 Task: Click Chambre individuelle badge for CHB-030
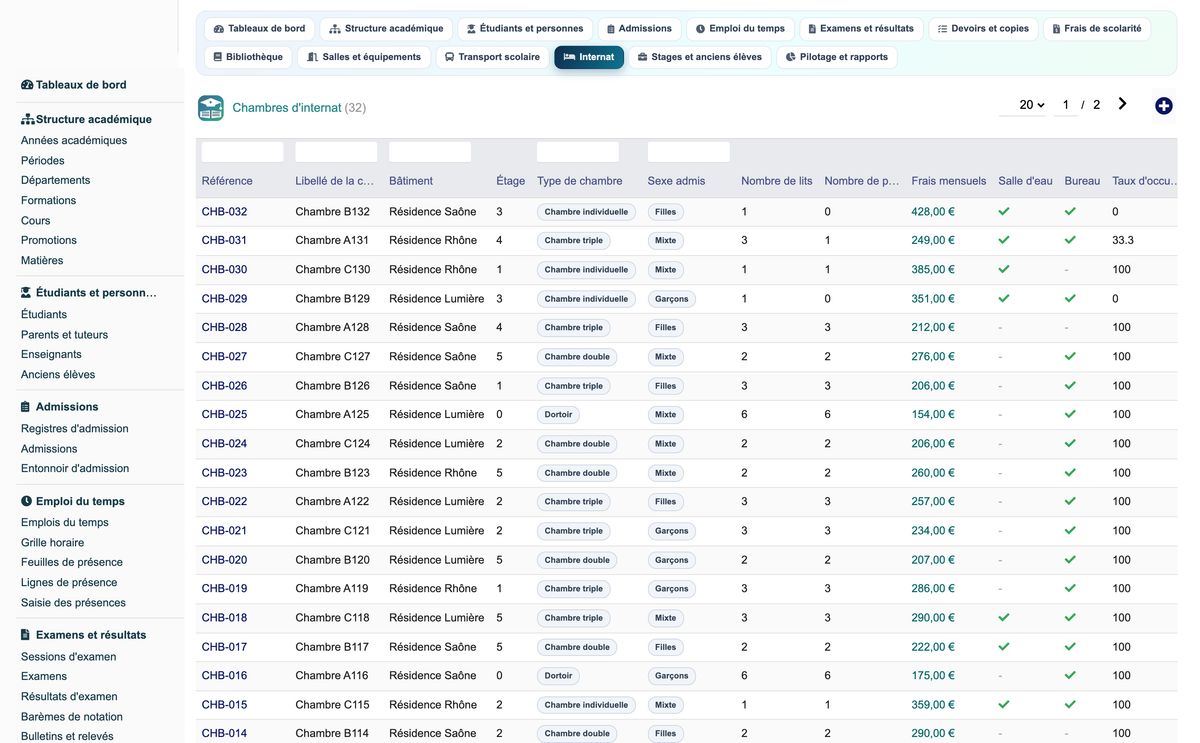(587, 270)
